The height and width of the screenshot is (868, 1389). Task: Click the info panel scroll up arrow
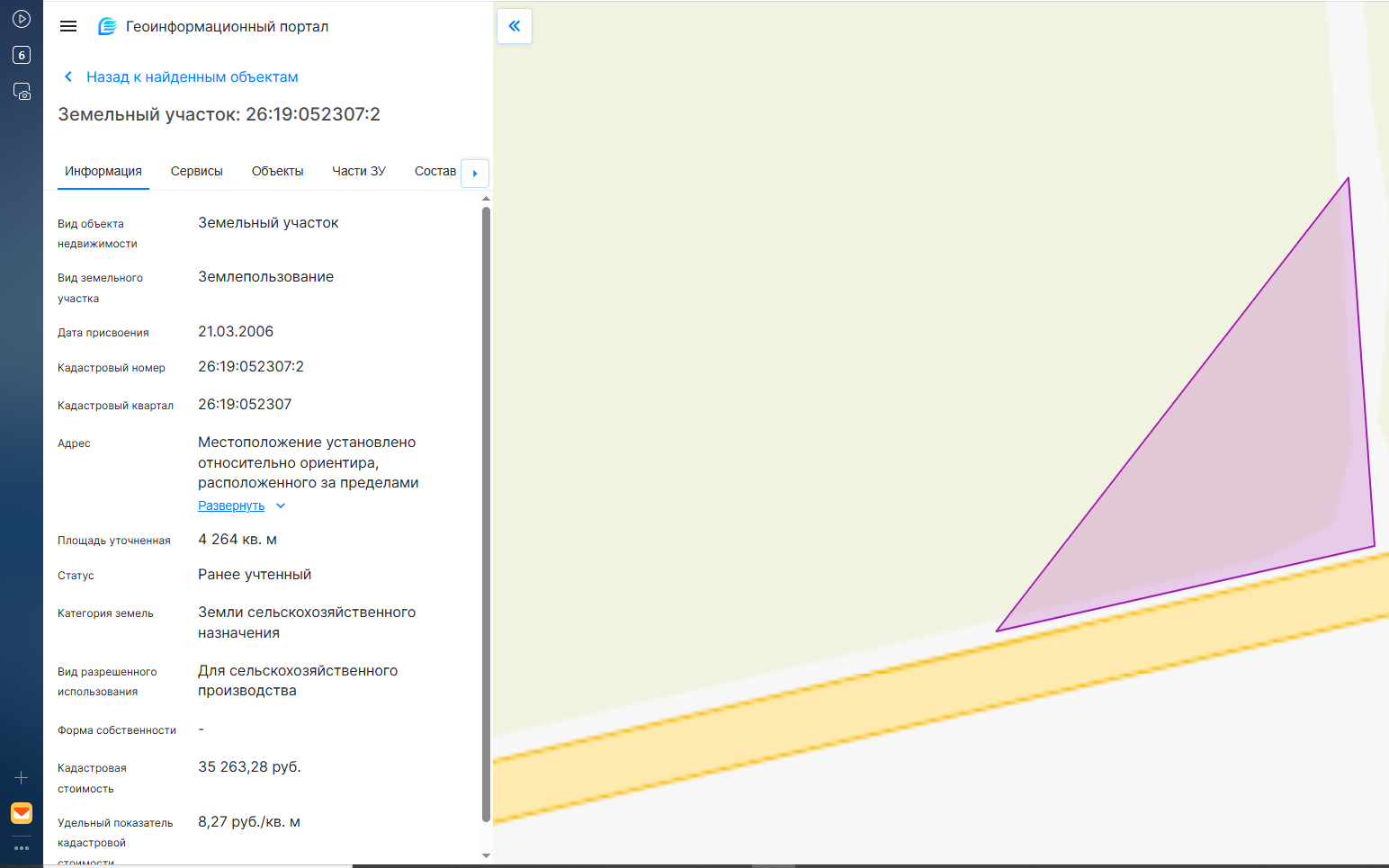[486, 198]
